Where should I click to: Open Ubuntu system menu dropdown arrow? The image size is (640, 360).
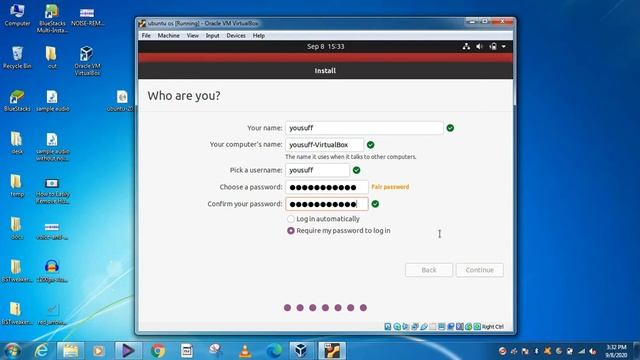click(x=504, y=47)
